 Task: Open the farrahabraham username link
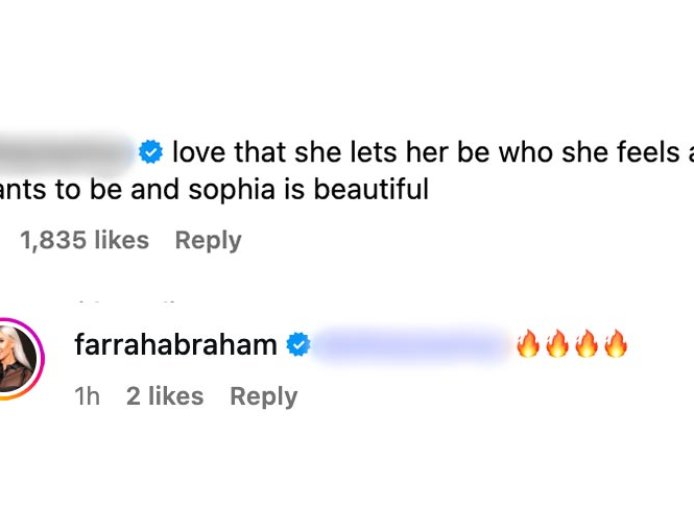175,345
